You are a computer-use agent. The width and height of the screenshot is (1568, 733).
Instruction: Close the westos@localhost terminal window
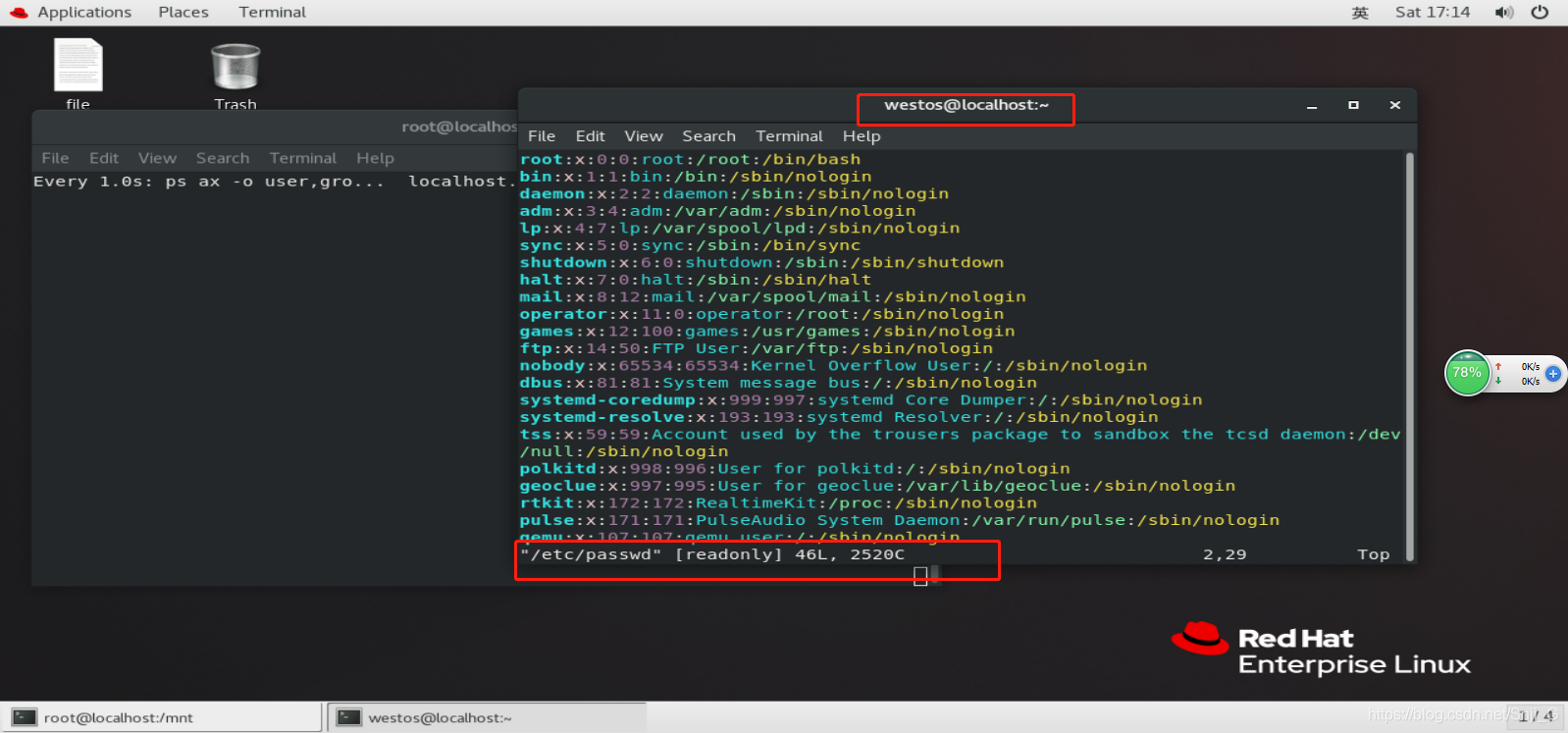tap(1394, 105)
